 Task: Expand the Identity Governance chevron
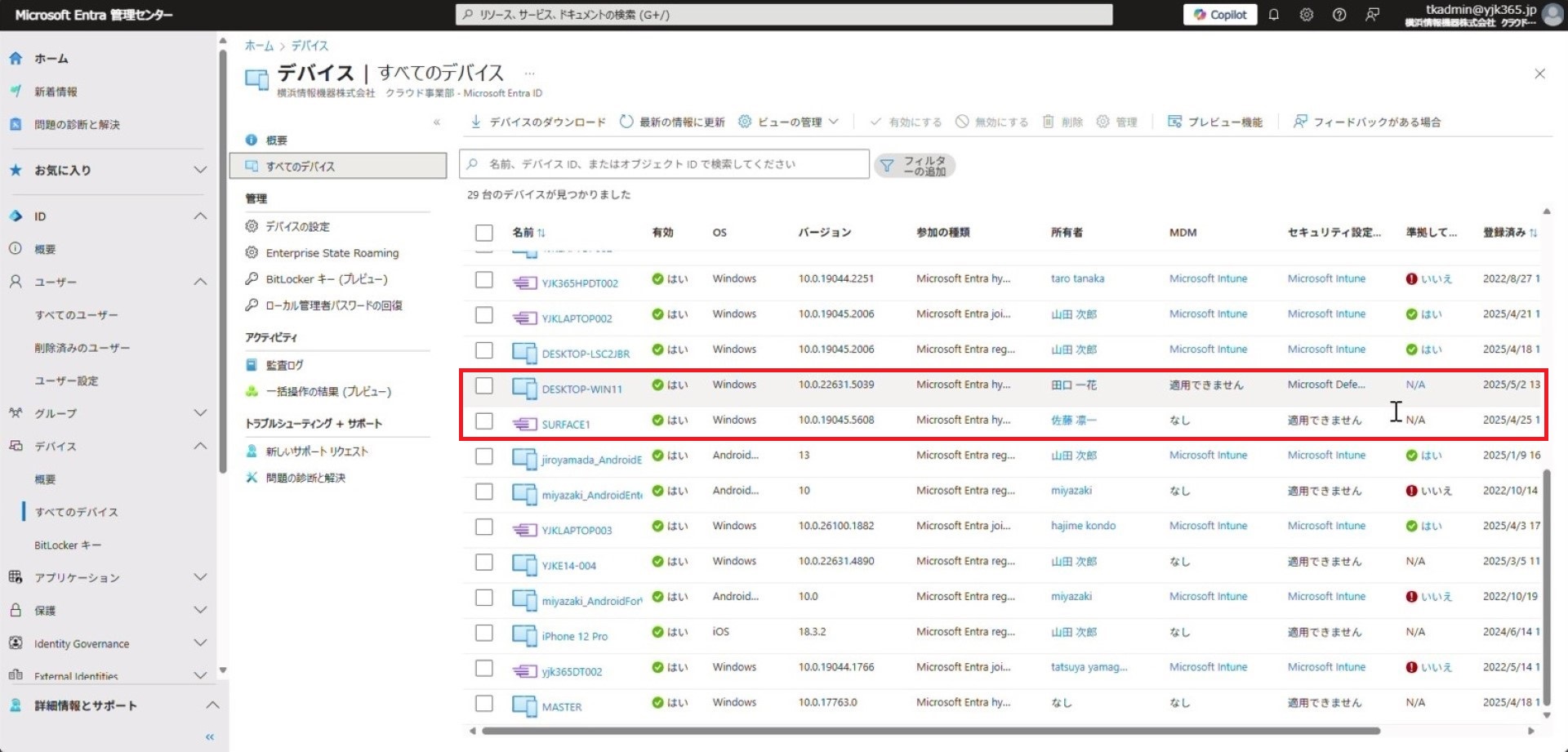[200, 643]
